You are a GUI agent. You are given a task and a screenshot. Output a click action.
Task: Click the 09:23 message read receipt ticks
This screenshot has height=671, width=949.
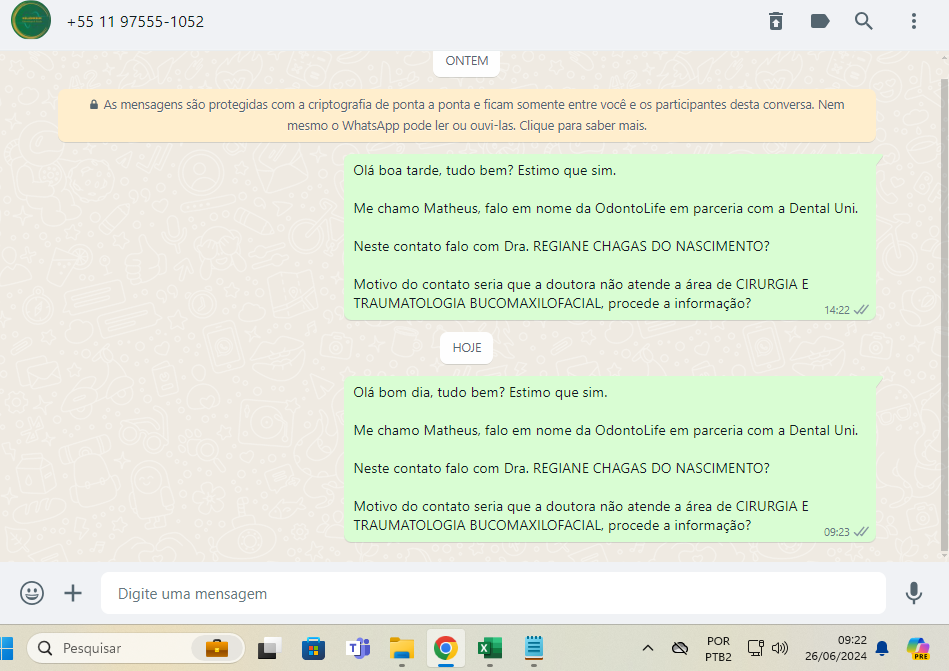pos(861,532)
